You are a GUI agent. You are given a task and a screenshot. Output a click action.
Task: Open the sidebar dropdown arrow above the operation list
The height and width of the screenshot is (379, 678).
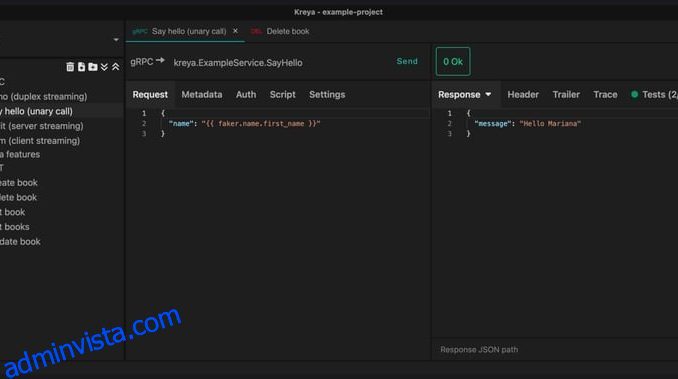pos(116,40)
